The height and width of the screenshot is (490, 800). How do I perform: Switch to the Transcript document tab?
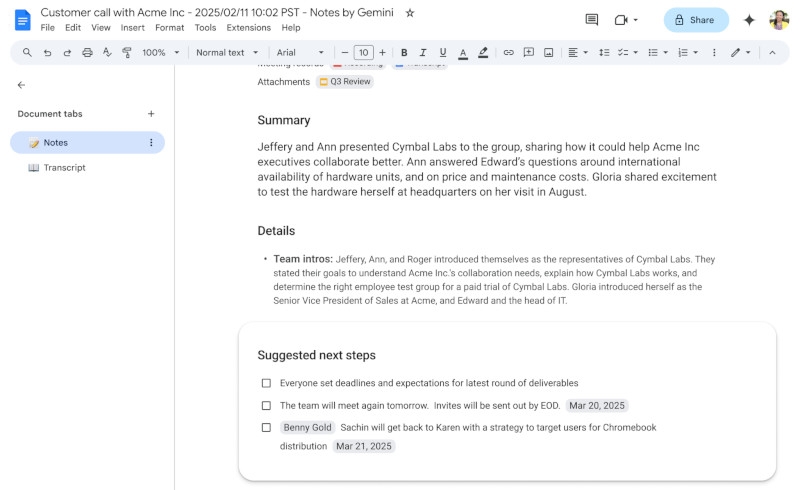[x=64, y=168]
